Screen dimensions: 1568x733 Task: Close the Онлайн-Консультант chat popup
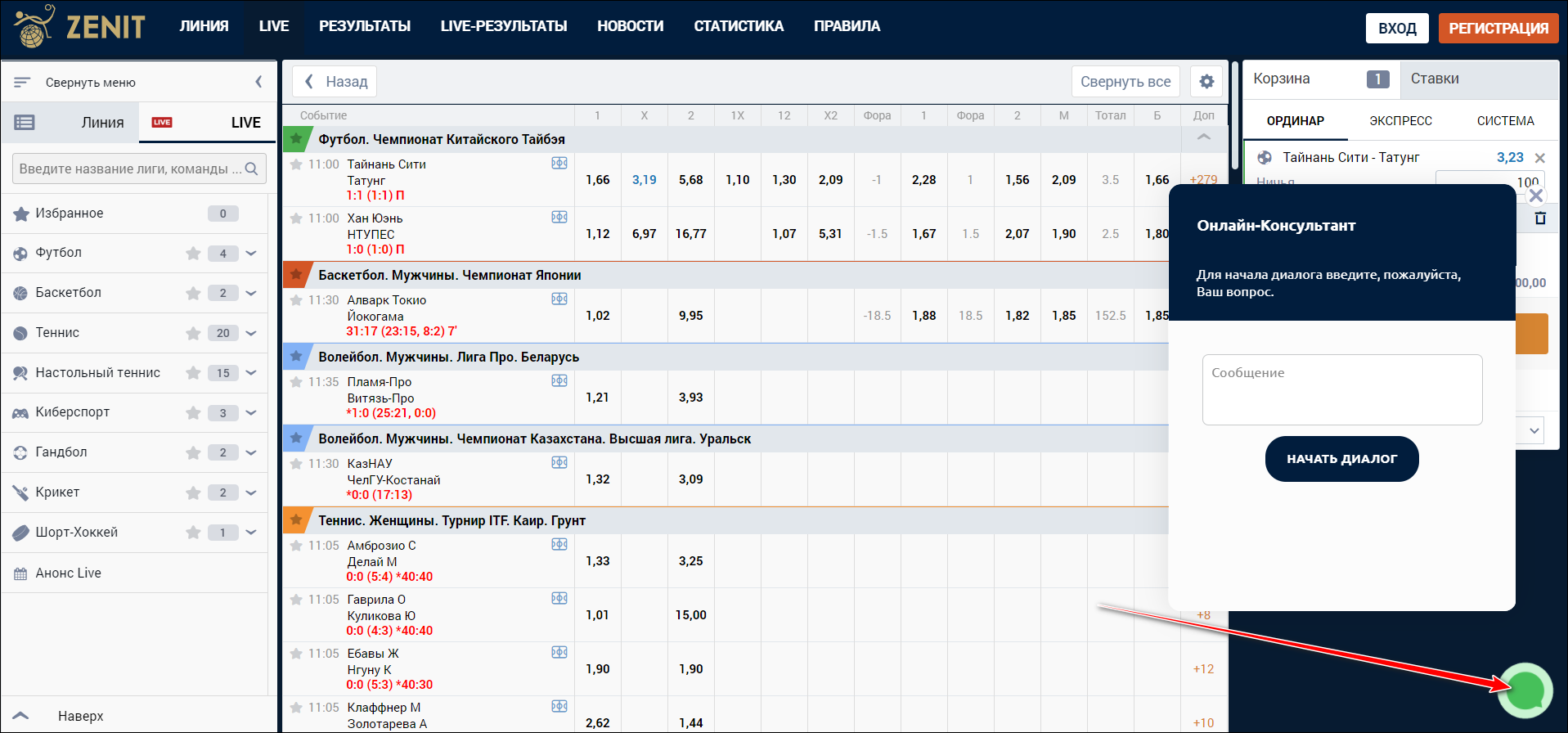pyautogui.click(x=1535, y=196)
